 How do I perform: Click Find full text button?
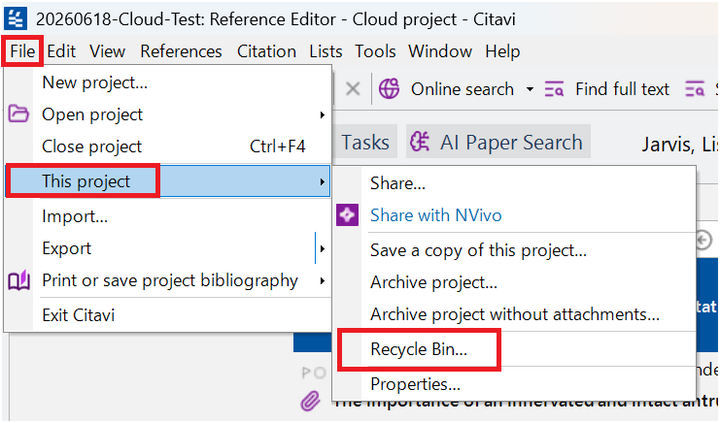[607, 89]
